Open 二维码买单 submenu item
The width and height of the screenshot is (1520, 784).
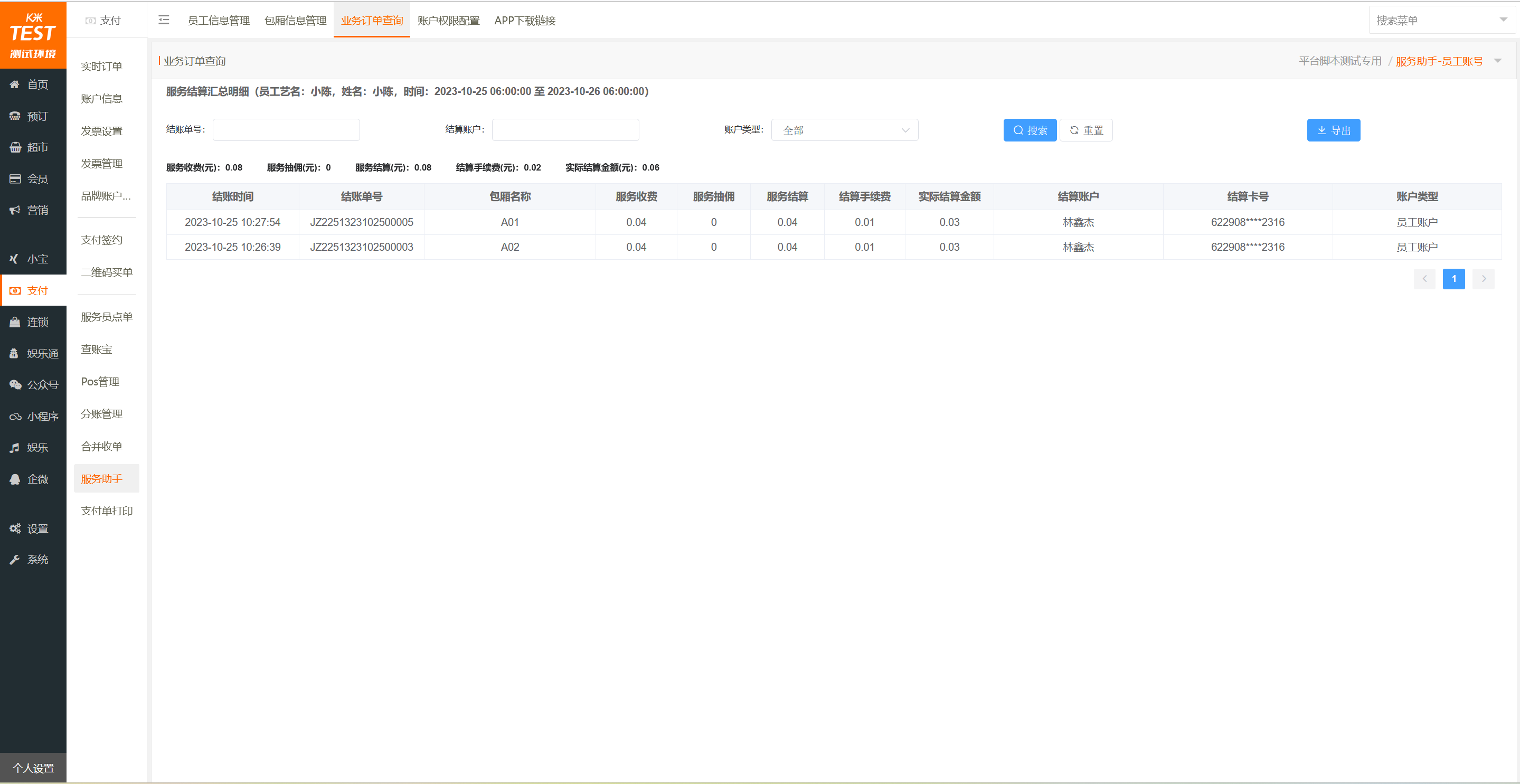tap(107, 272)
